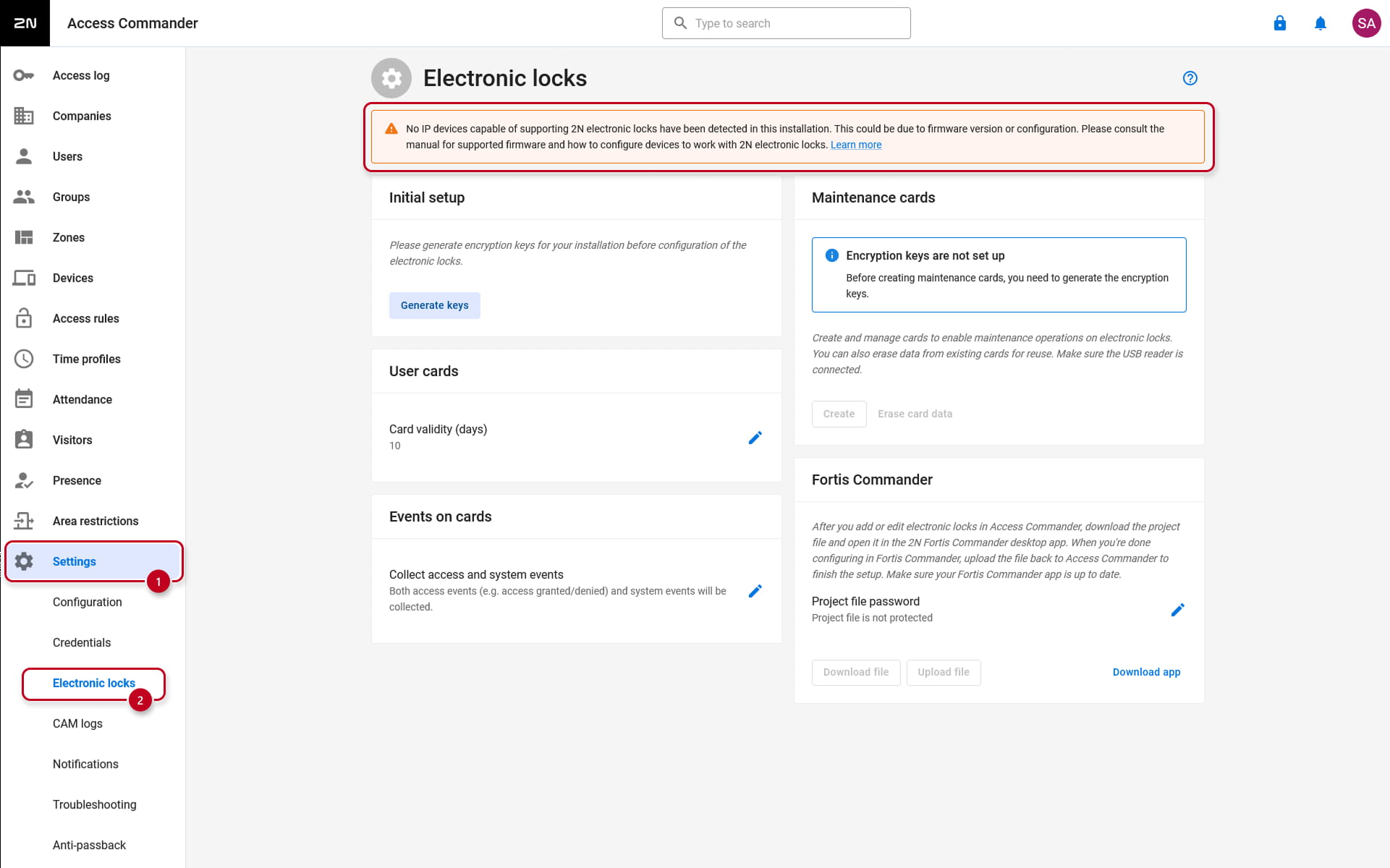1390x868 pixels.
Task: Open the Access log key icon
Action: [24, 75]
